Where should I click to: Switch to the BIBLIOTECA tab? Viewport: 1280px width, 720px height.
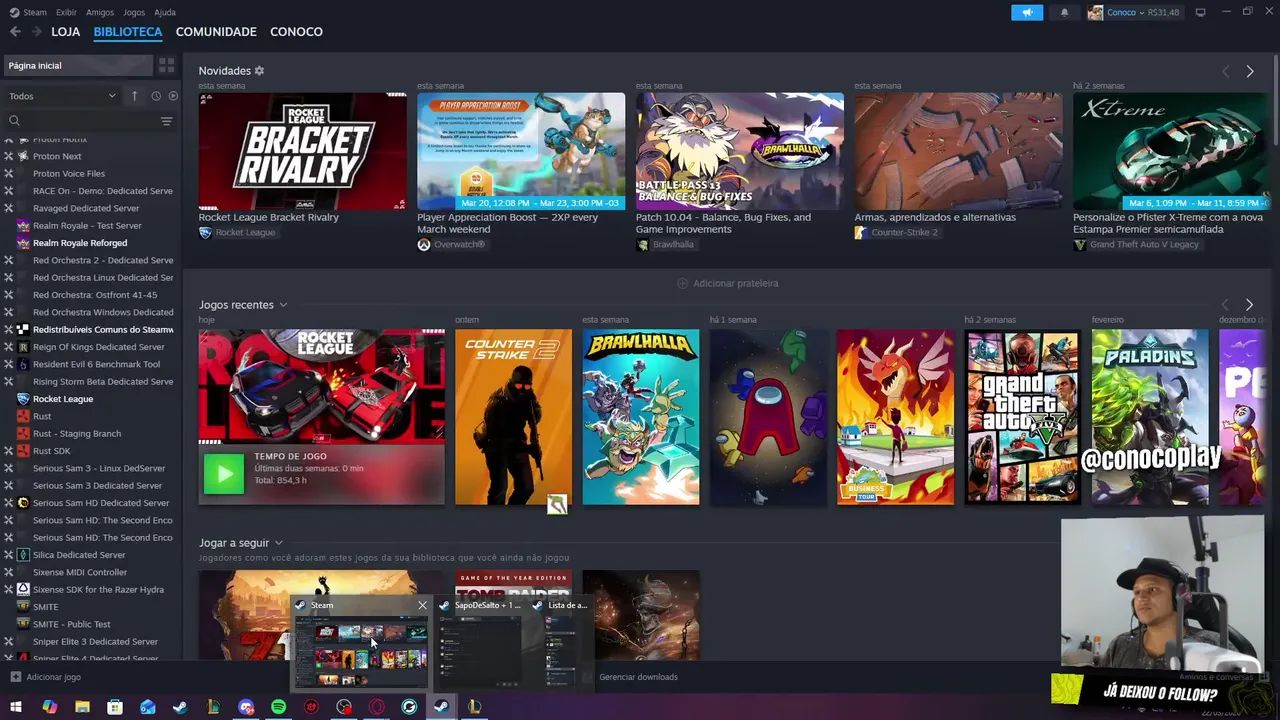click(x=127, y=32)
